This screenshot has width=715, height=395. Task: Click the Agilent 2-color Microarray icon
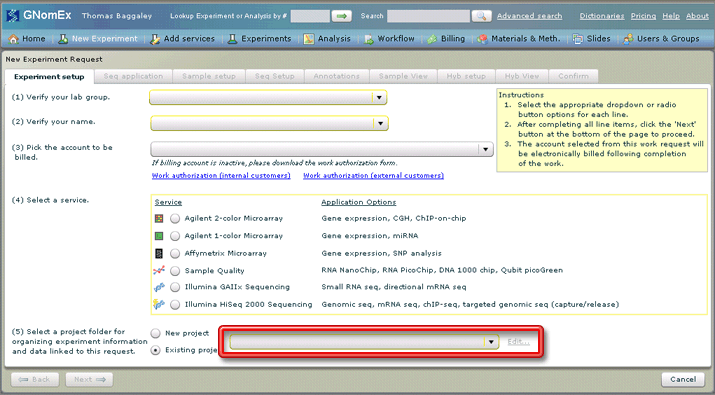[x=159, y=218]
